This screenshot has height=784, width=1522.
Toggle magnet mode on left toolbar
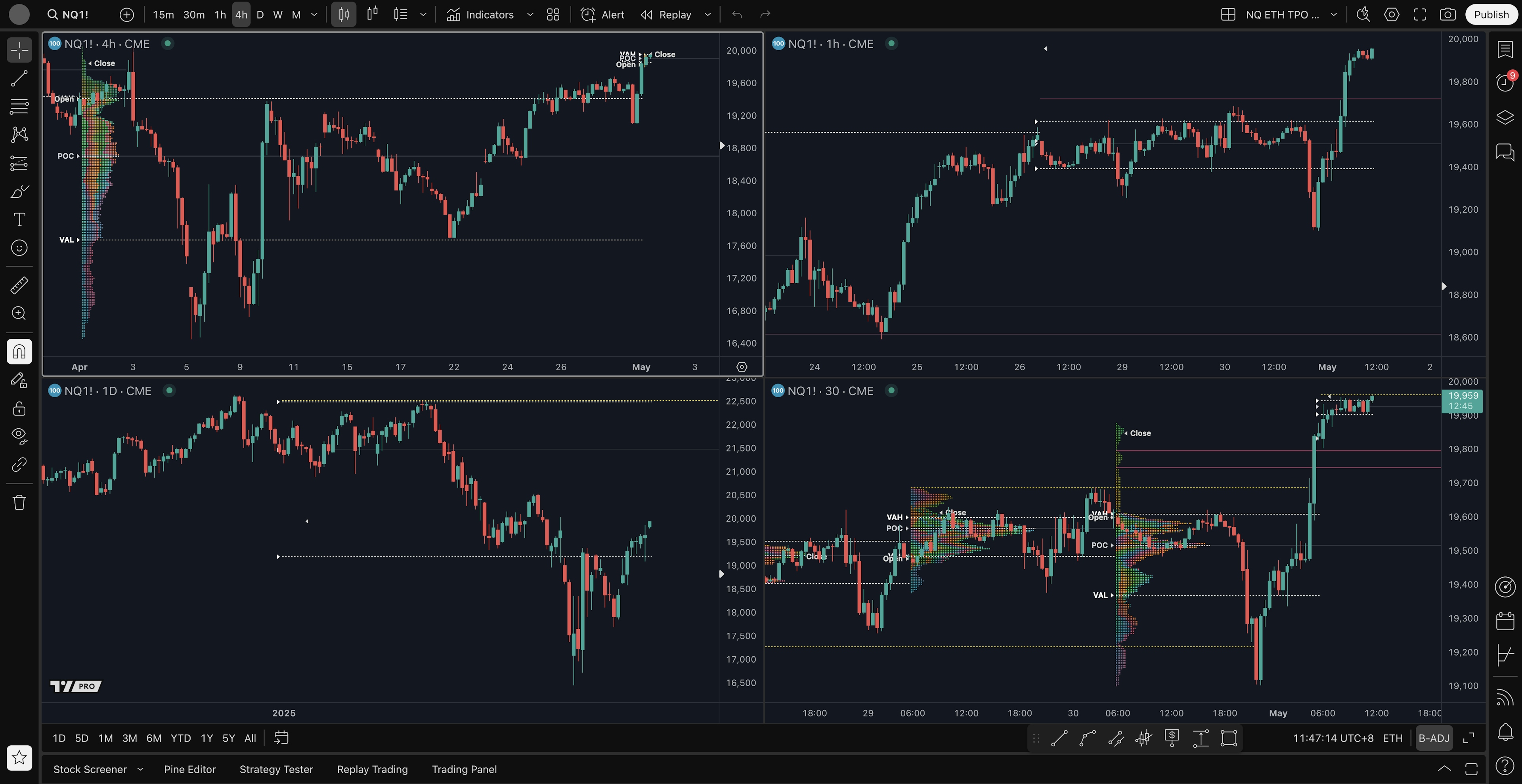tap(19, 352)
